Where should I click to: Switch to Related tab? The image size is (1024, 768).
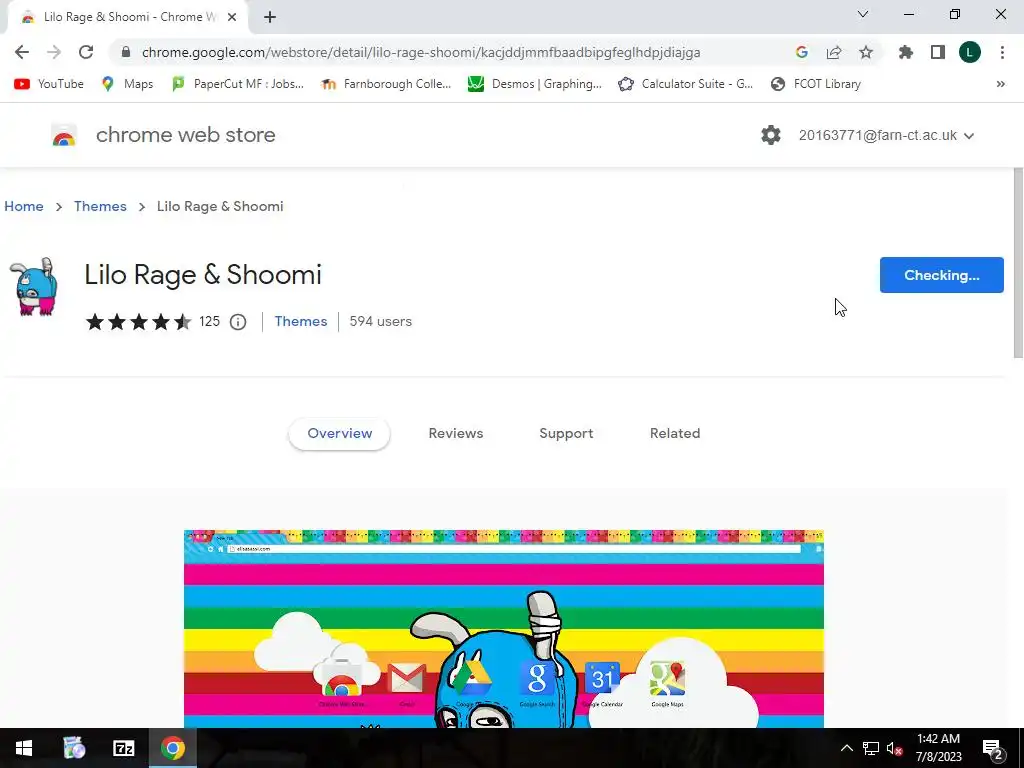(675, 434)
